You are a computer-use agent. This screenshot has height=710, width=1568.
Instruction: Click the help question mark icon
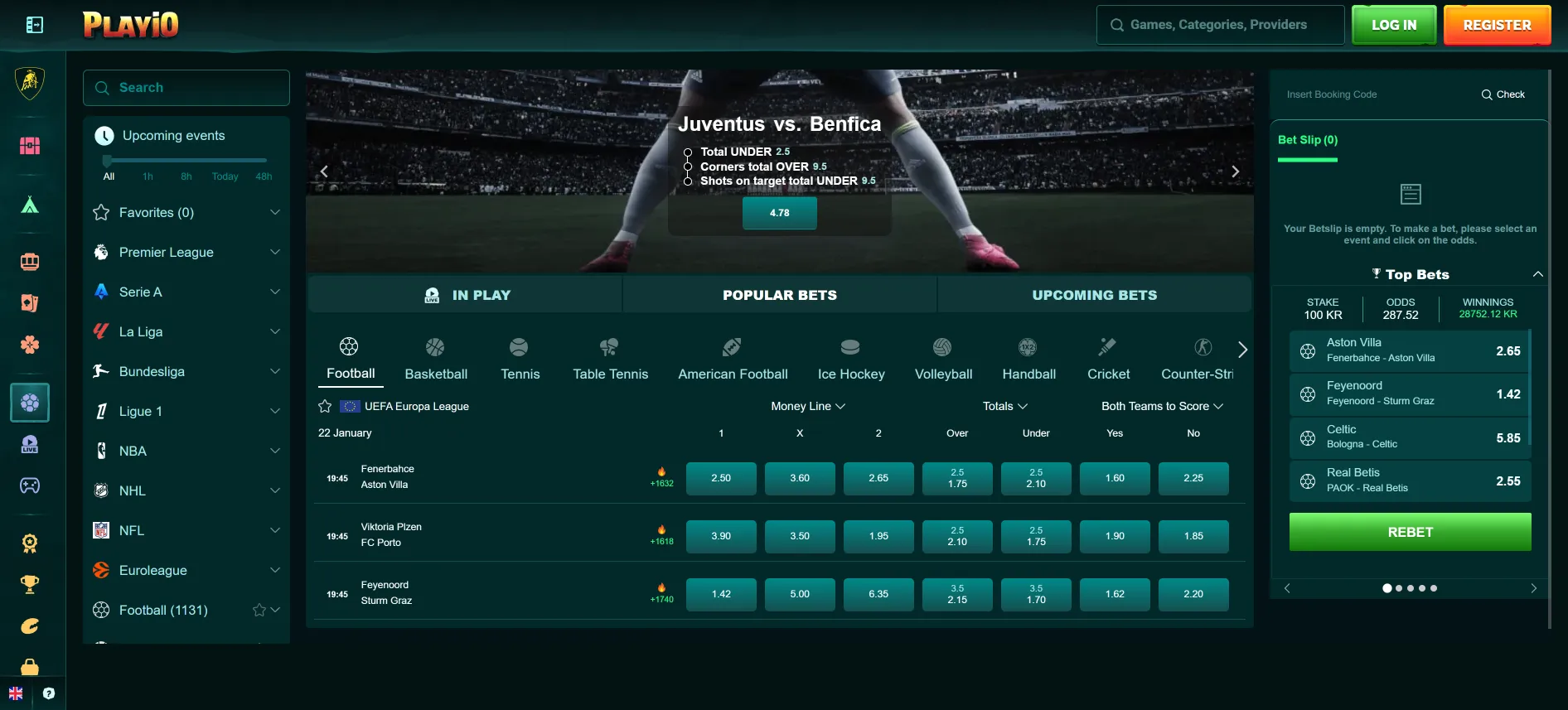click(49, 693)
